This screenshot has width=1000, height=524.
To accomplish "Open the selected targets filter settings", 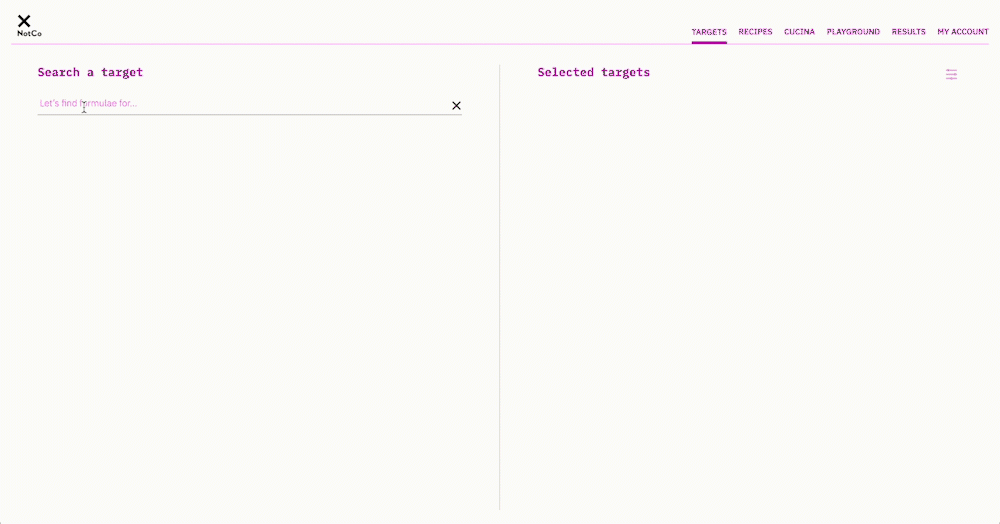I will [x=951, y=75].
